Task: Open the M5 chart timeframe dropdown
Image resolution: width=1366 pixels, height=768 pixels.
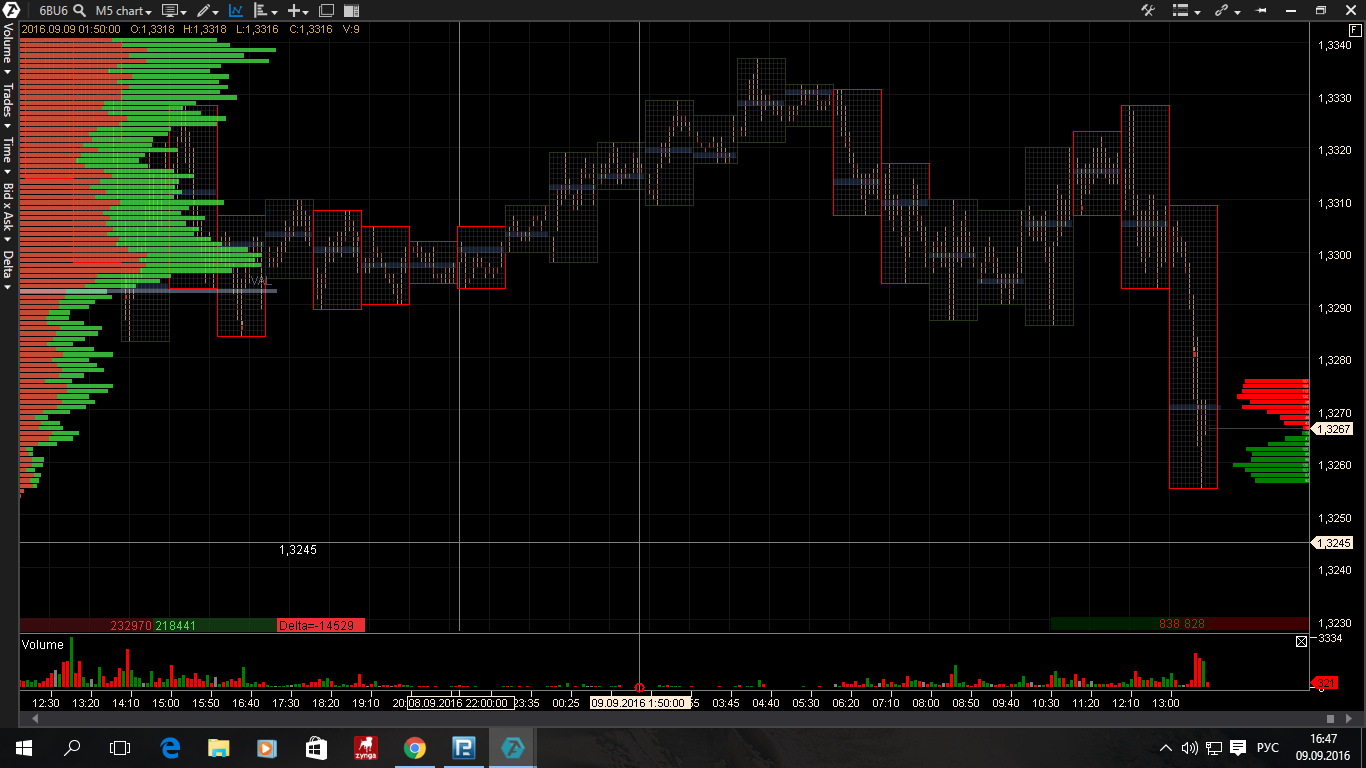Action: [123, 11]
